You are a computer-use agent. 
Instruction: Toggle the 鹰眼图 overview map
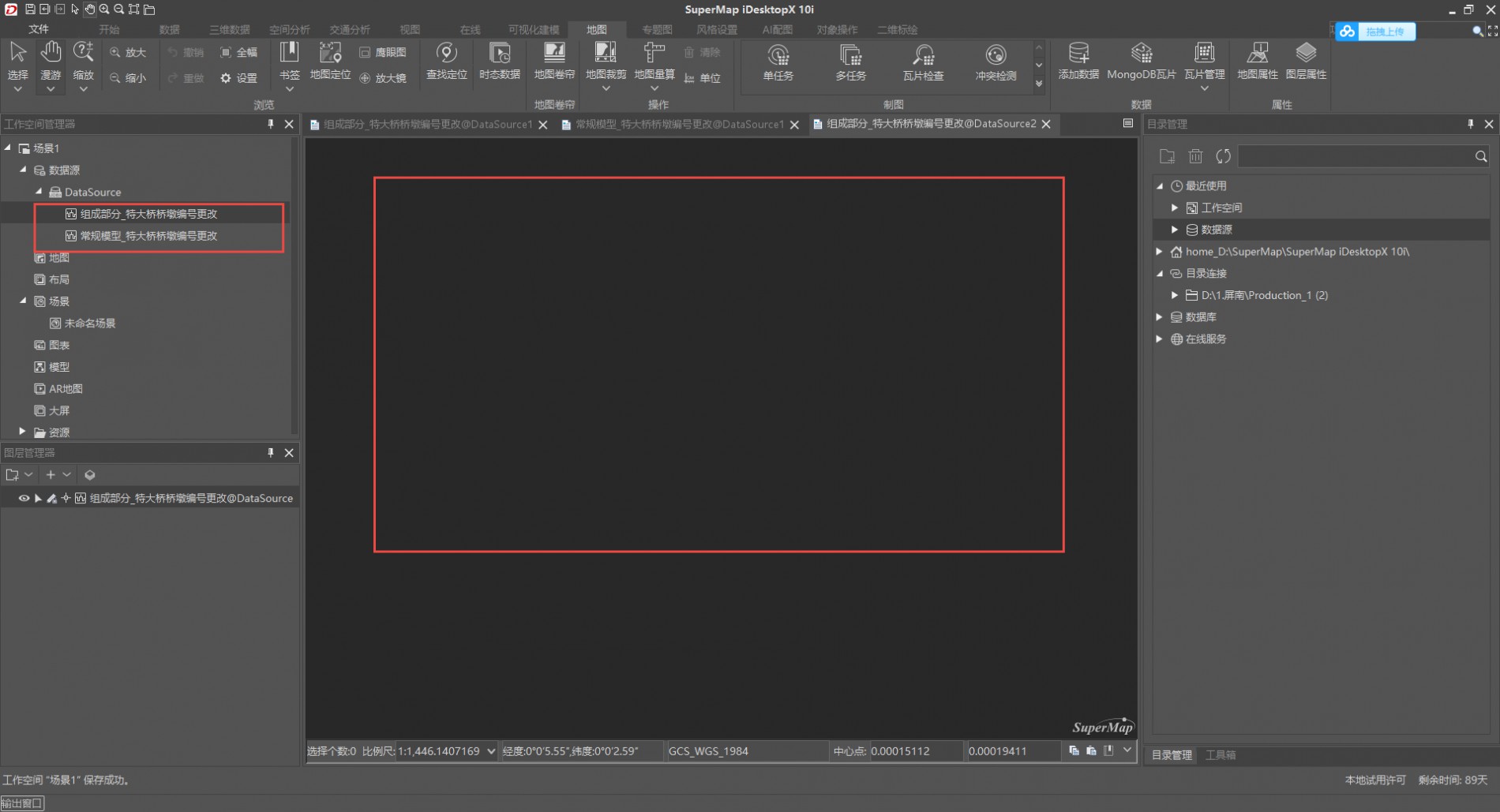[383, 52]
